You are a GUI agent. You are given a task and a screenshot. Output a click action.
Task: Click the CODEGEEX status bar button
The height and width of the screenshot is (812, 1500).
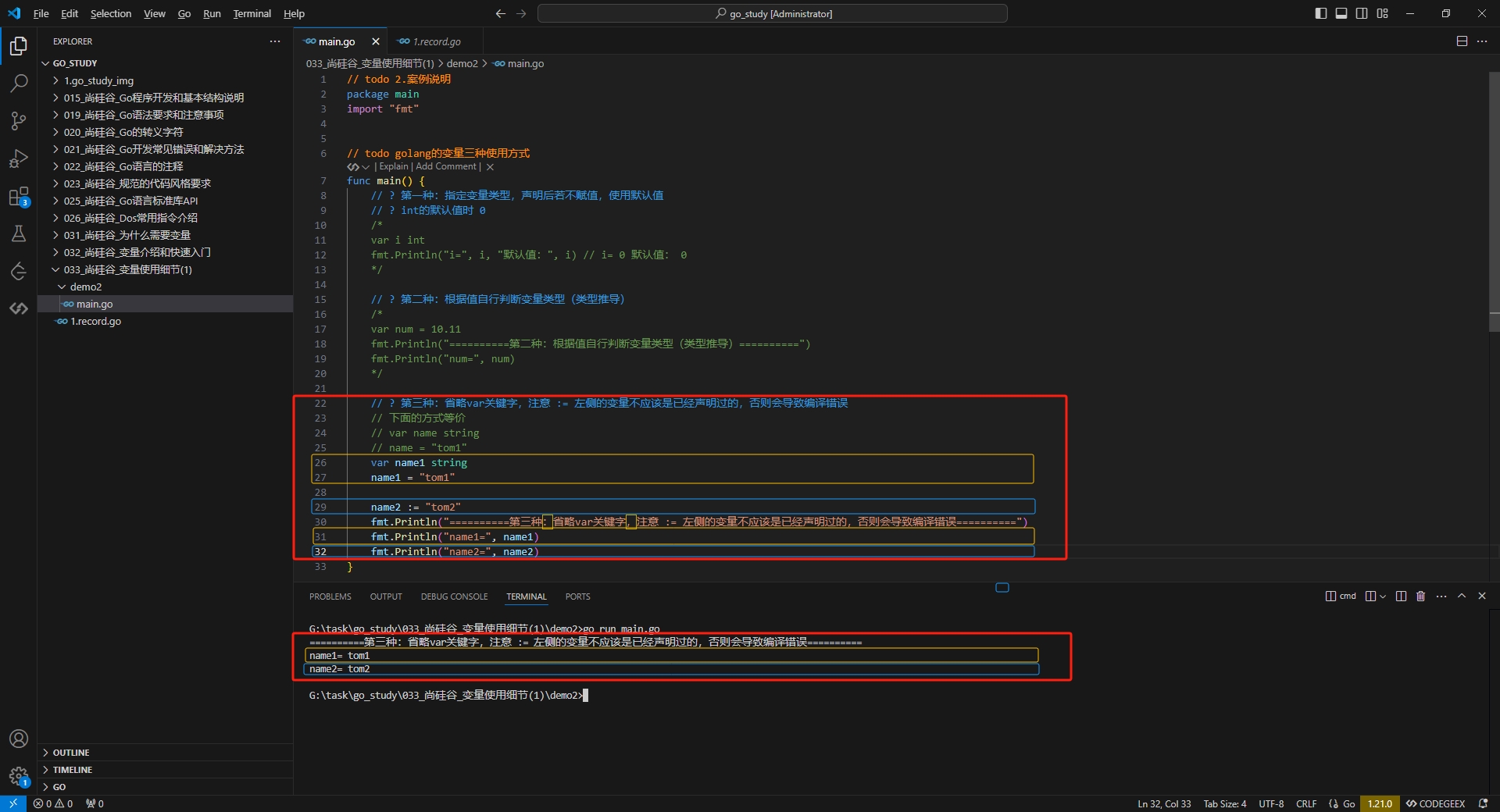1435,803
